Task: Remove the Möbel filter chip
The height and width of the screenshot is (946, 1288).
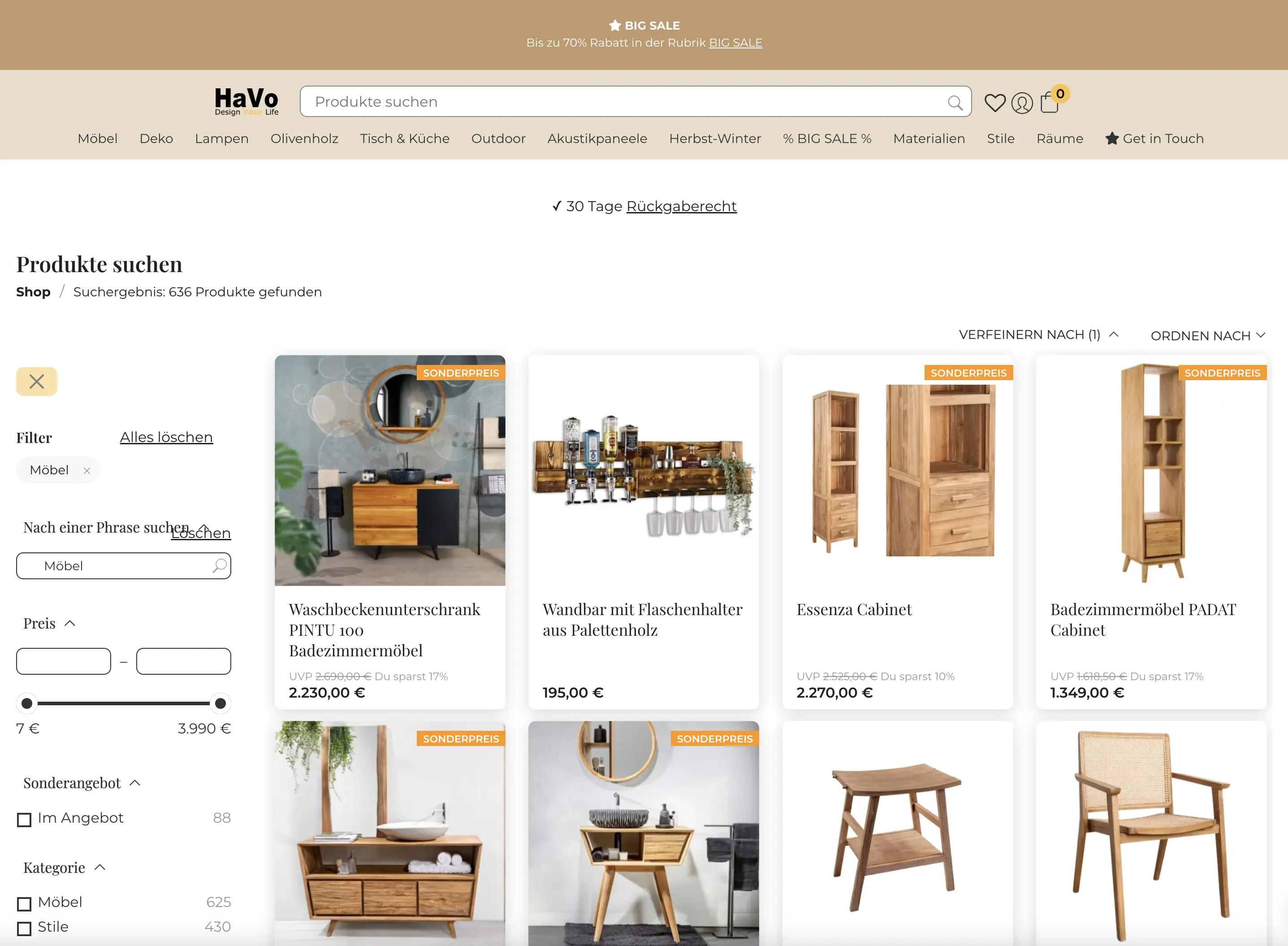Action: click(x=87, y=471)
